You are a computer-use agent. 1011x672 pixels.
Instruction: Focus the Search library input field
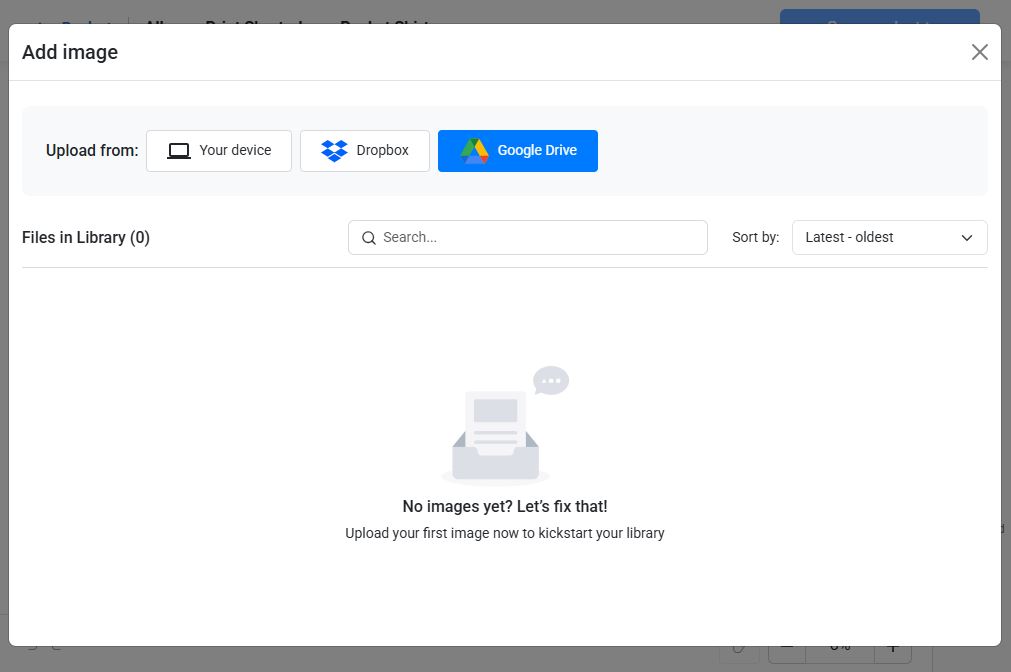click(x=540, y=238)
